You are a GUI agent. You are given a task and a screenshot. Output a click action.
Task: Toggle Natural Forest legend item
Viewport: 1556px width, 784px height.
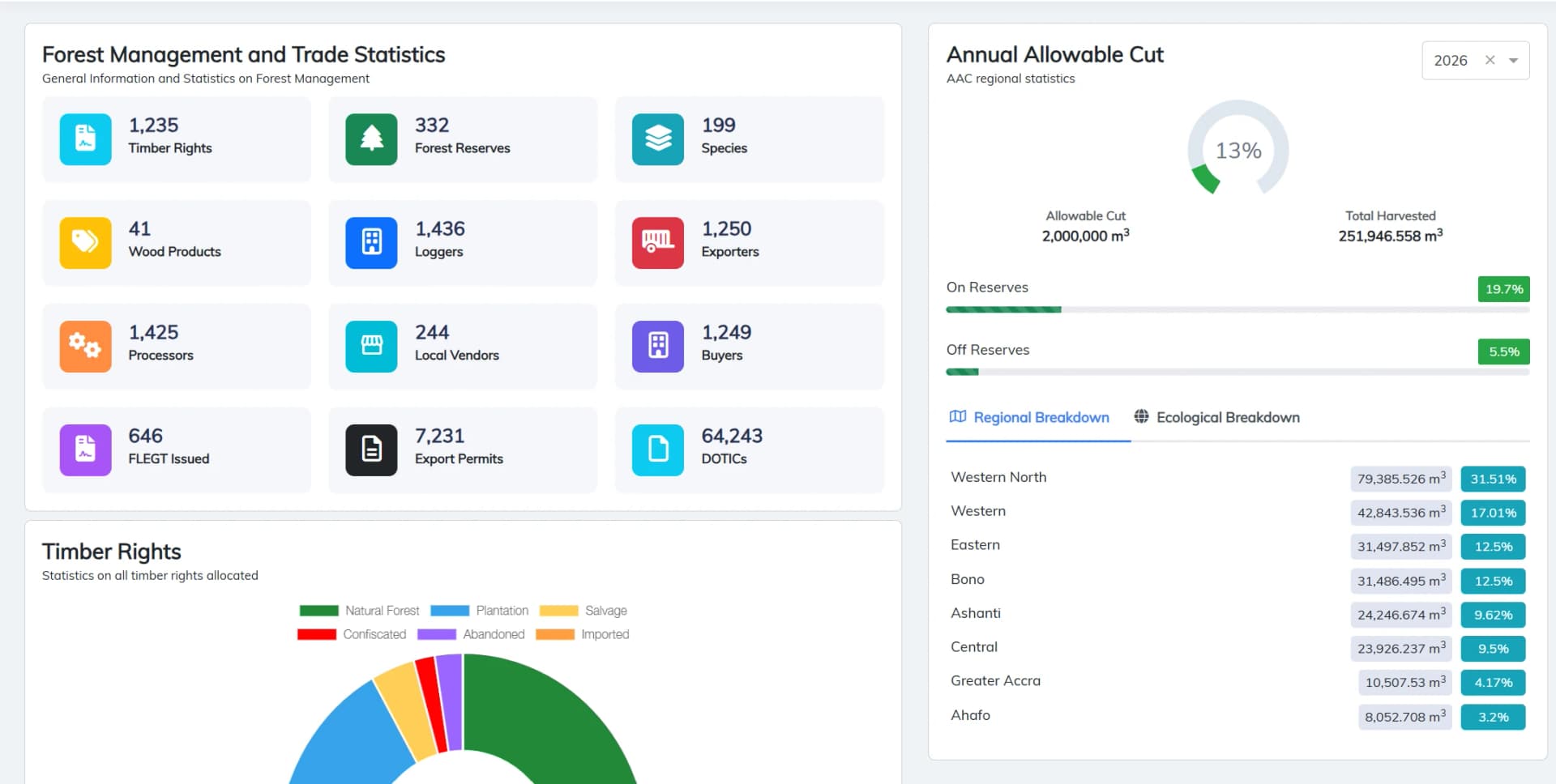coord(359,611)
